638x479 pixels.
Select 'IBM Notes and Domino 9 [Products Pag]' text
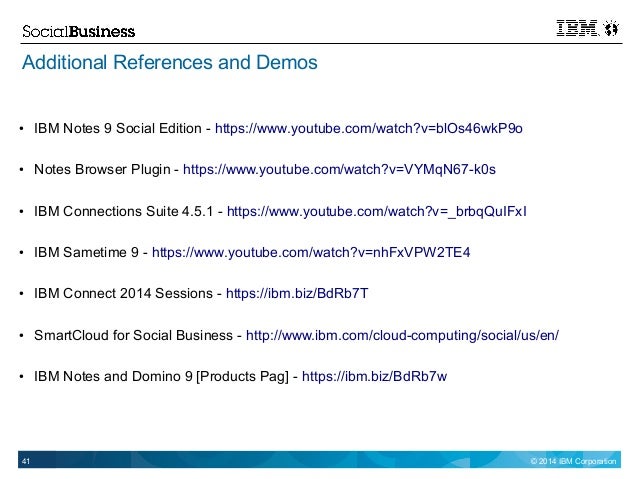point(162,376)
